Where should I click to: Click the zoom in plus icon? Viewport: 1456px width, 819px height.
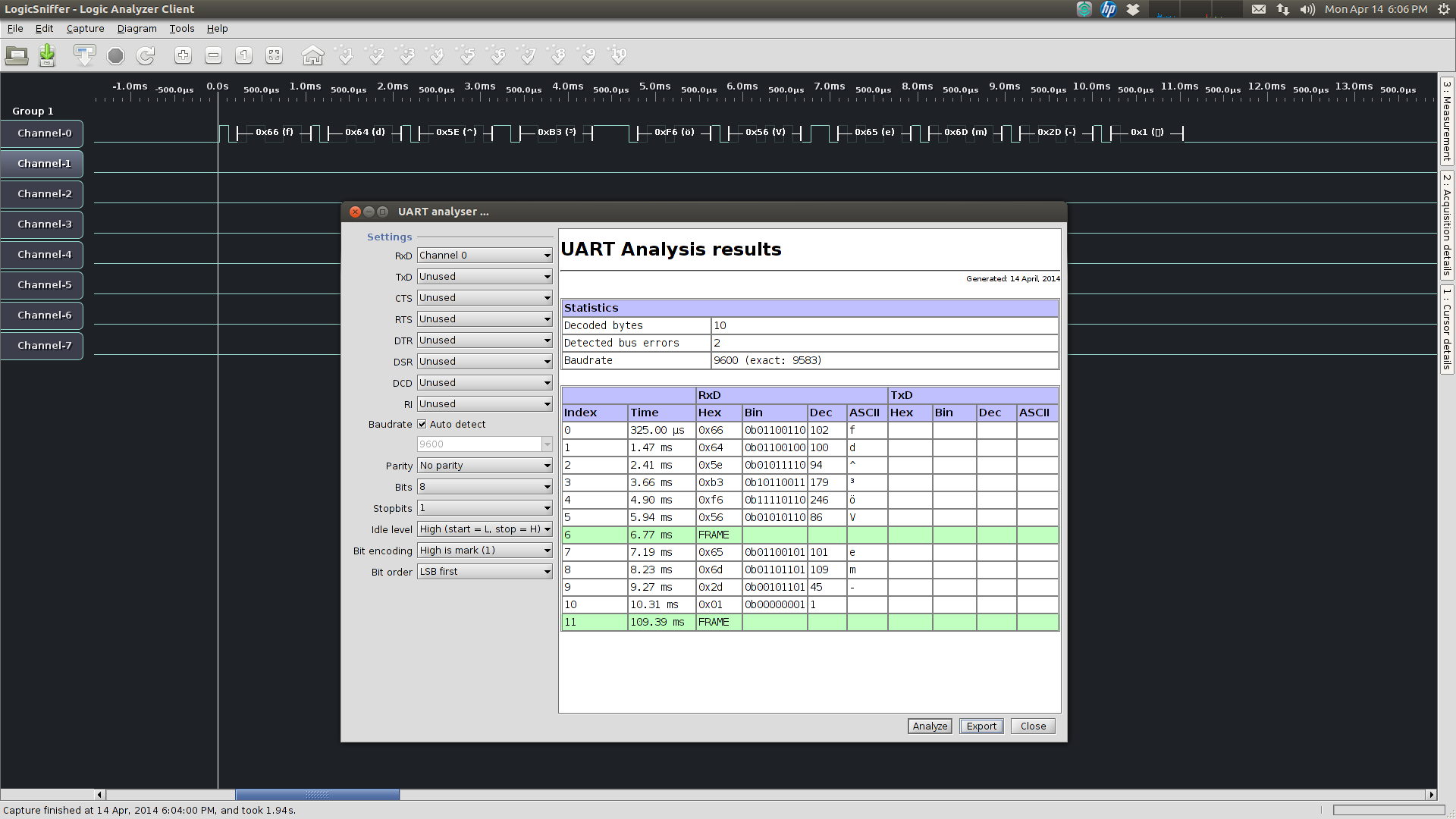[183, 55]
